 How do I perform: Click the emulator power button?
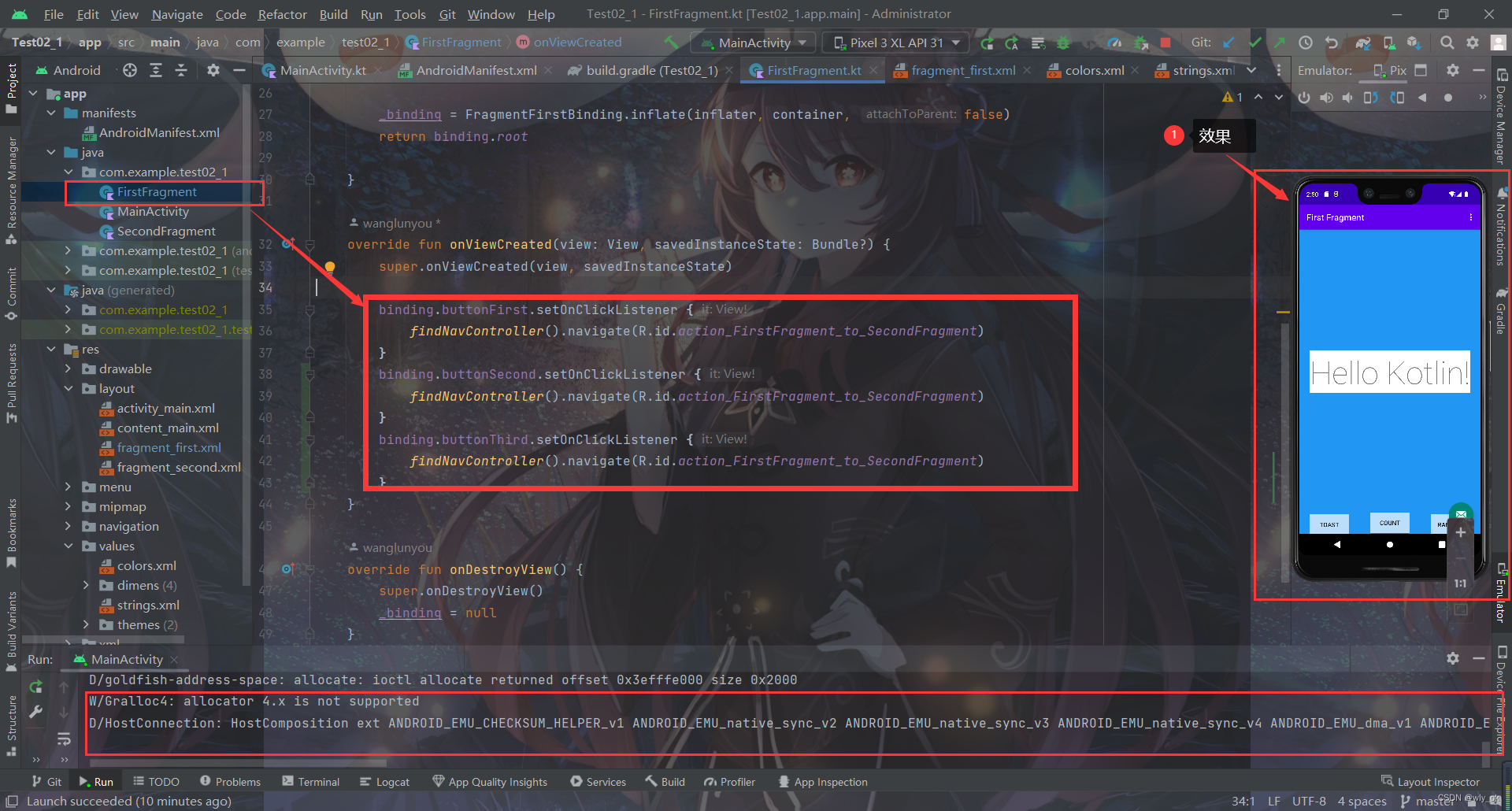(1304, 98)
